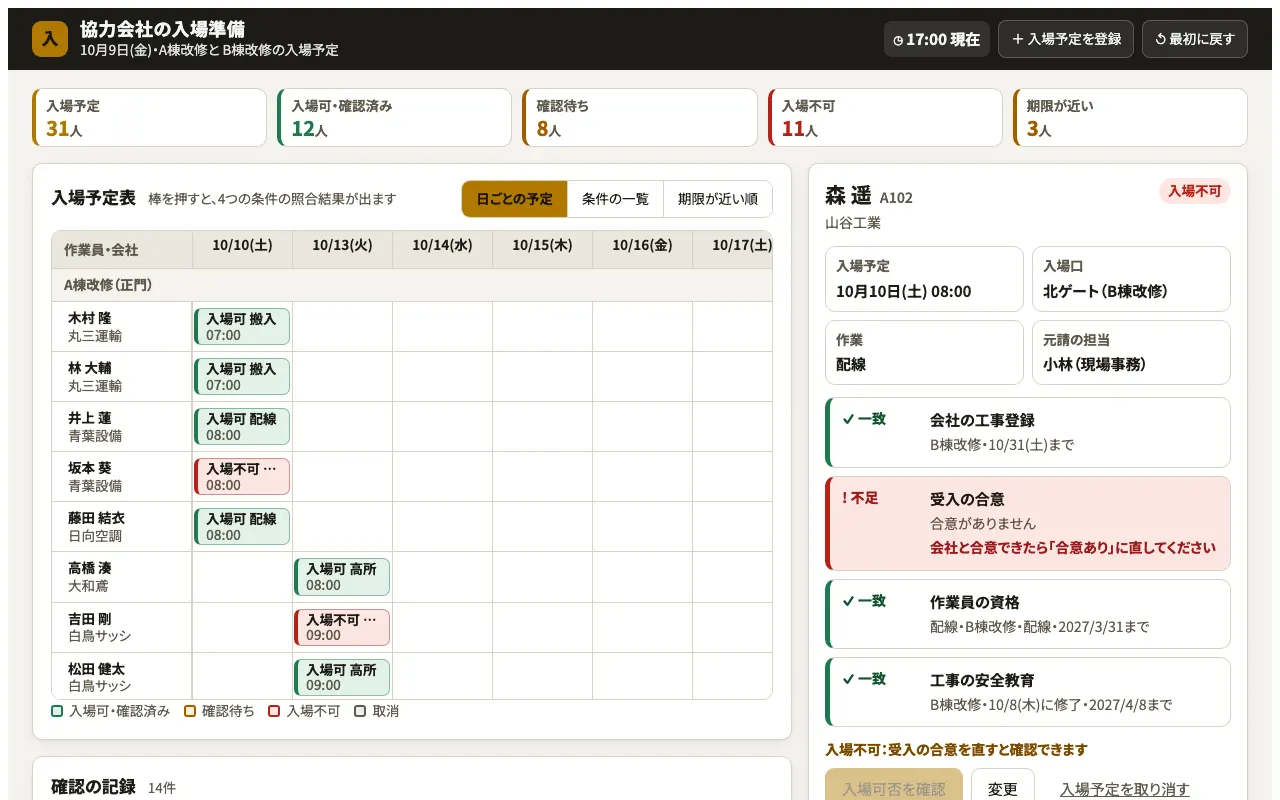This screenshot has width=1280, height=800.
Task: Click the amber 確認待ち legend swatch
Action: coord(190,711)
